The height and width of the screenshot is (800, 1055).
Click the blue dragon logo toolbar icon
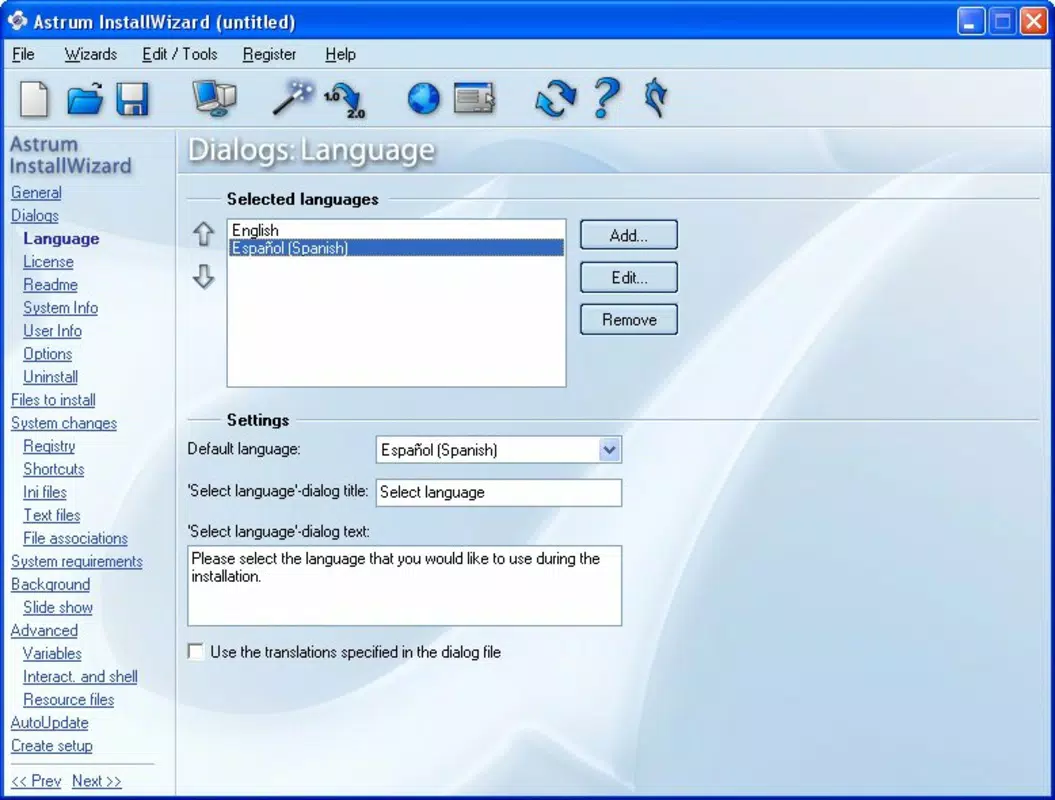pyautogui.click(x=656, y=98)
